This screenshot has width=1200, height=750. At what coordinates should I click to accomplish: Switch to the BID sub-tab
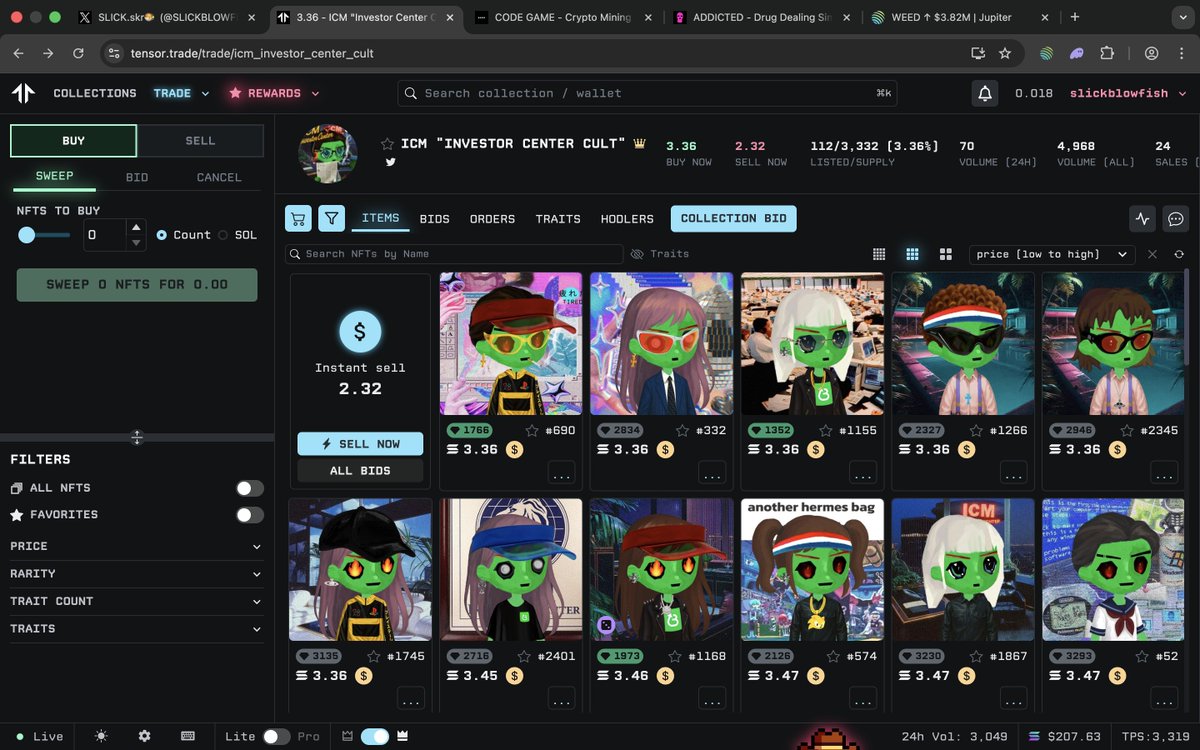(137, 177)
